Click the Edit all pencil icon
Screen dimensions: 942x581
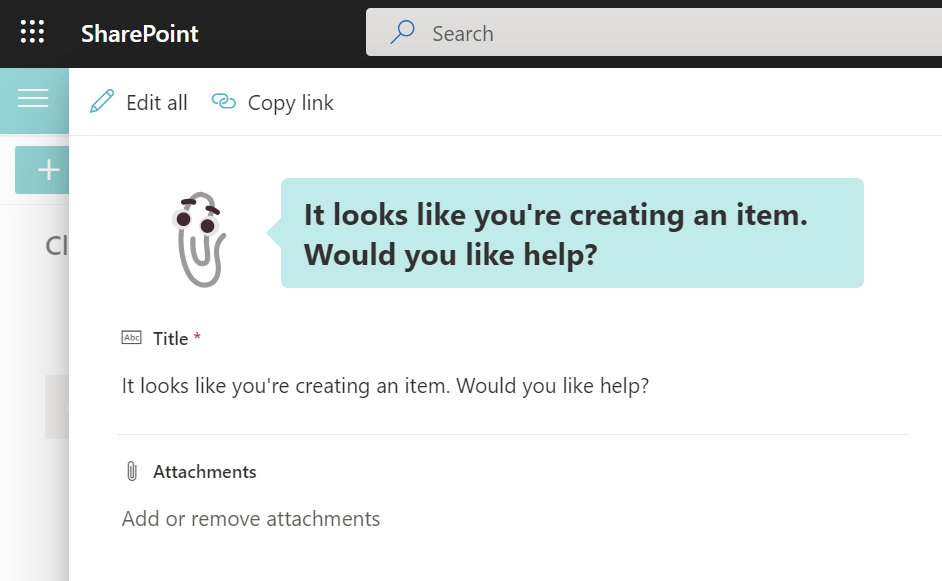tap(102, 102)
